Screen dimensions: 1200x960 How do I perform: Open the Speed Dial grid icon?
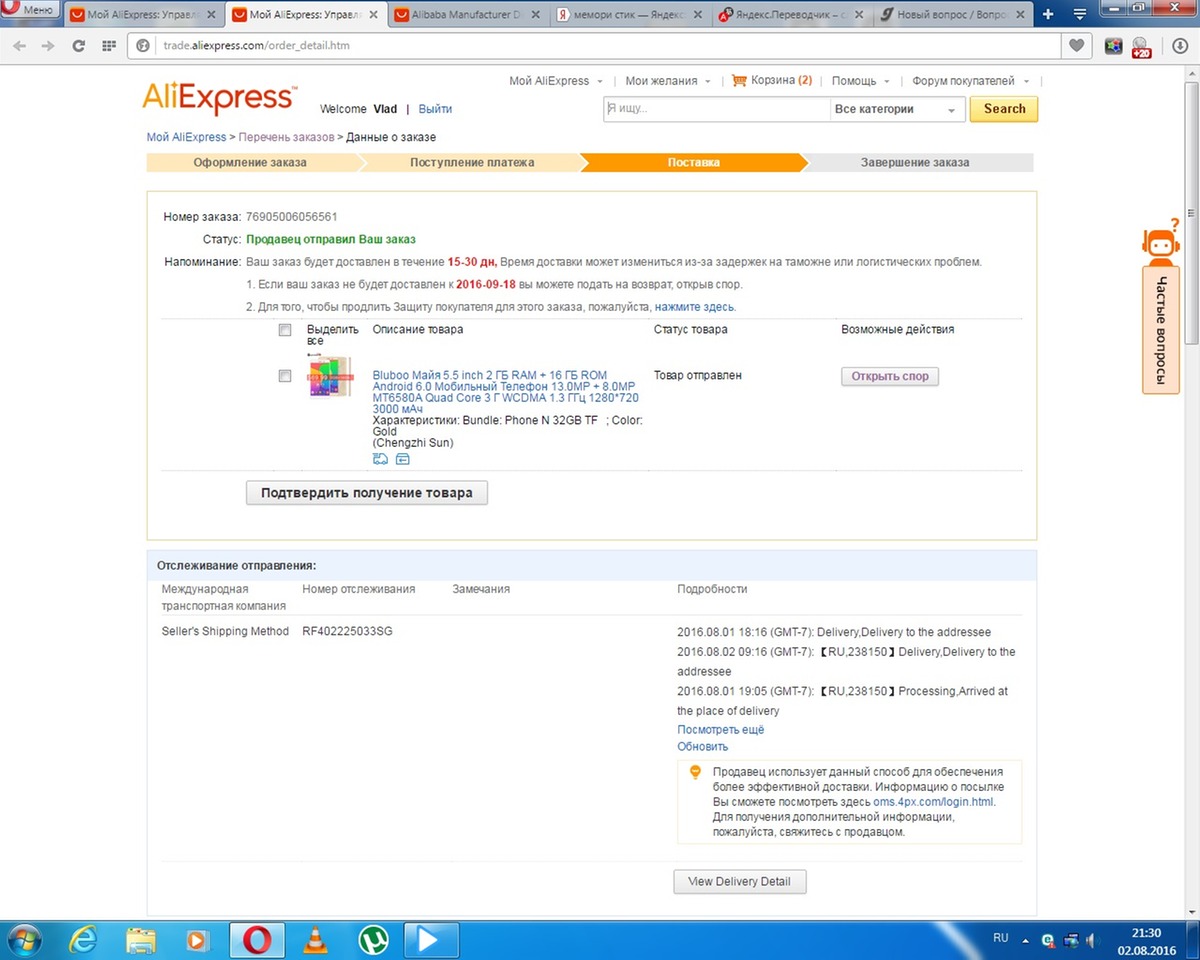(x=109, y=46)
